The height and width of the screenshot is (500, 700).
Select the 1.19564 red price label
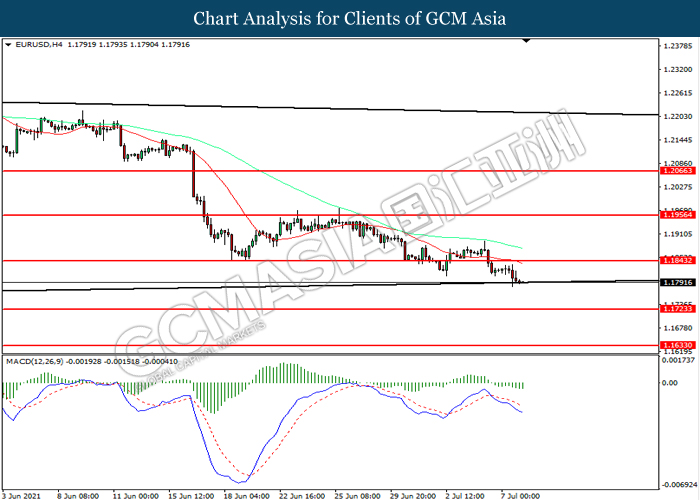[x=678, y=215]
